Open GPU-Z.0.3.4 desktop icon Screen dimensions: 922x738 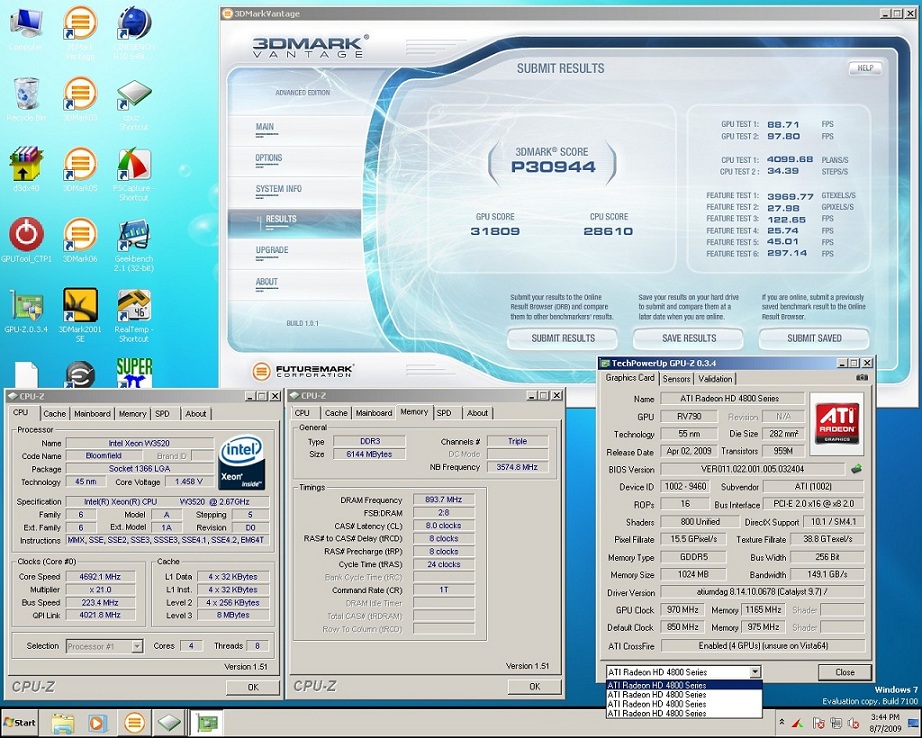tap(26, 310)
